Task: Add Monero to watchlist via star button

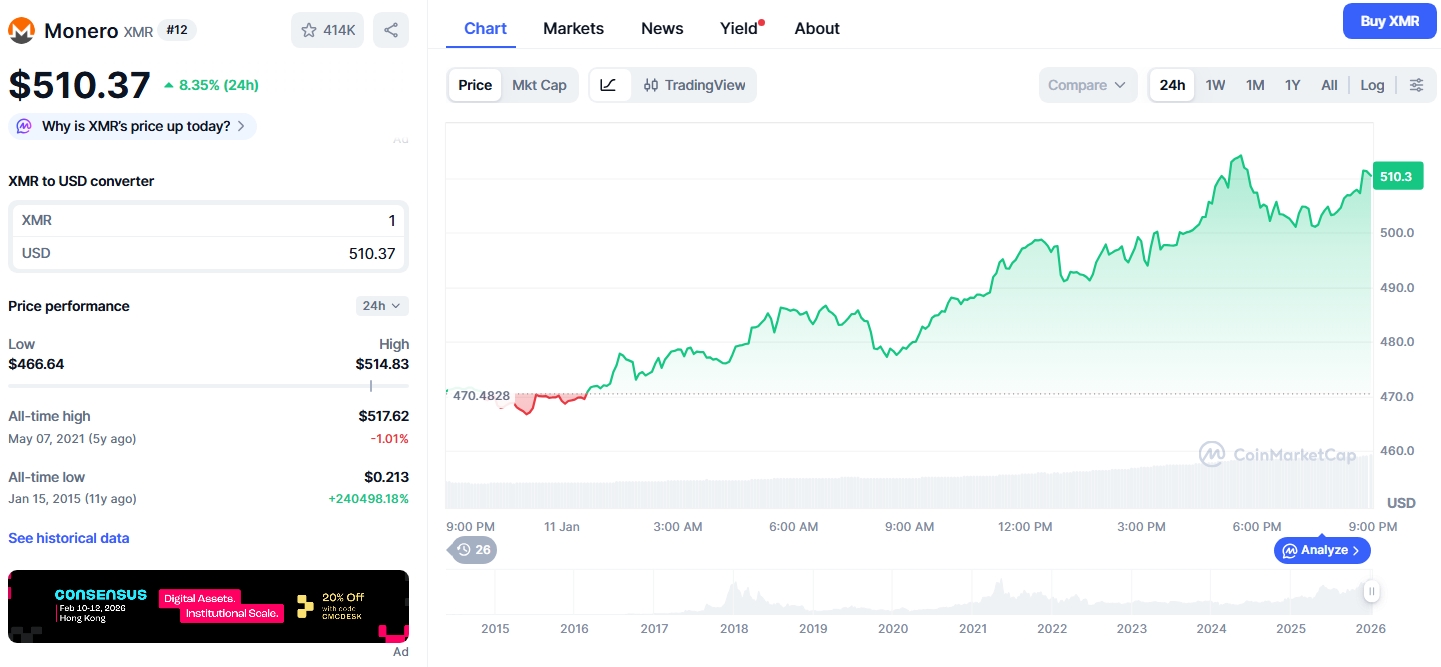Action: [x=327, y=30]
